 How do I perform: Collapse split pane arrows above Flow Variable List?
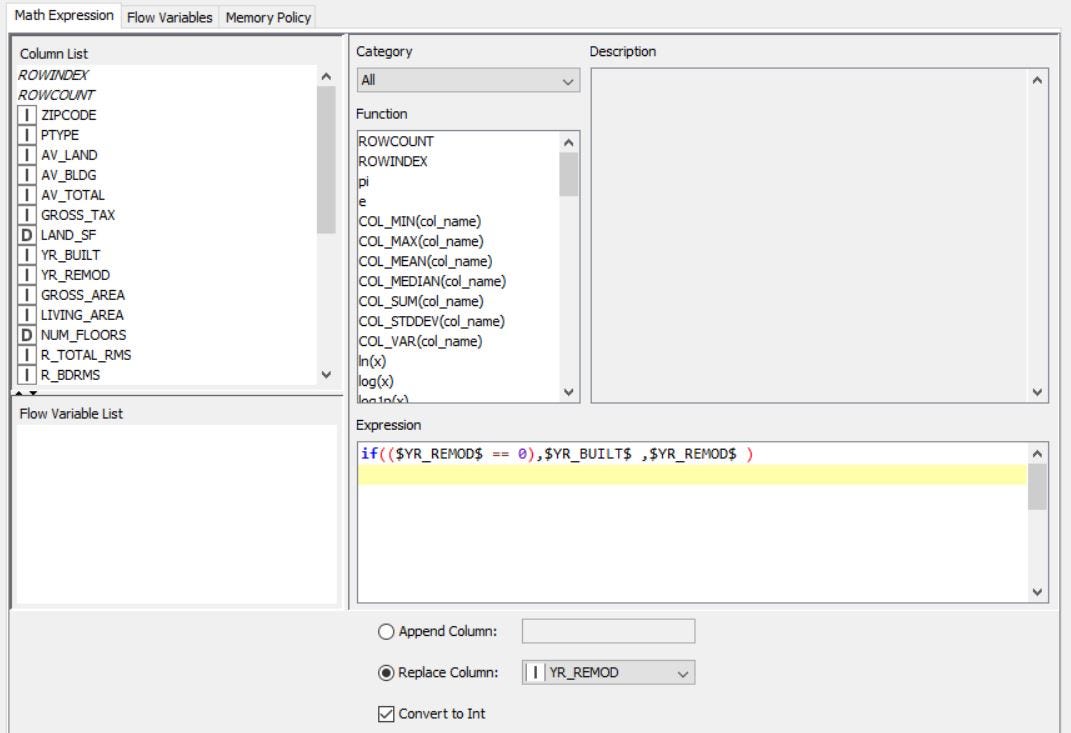coord(26,393)
